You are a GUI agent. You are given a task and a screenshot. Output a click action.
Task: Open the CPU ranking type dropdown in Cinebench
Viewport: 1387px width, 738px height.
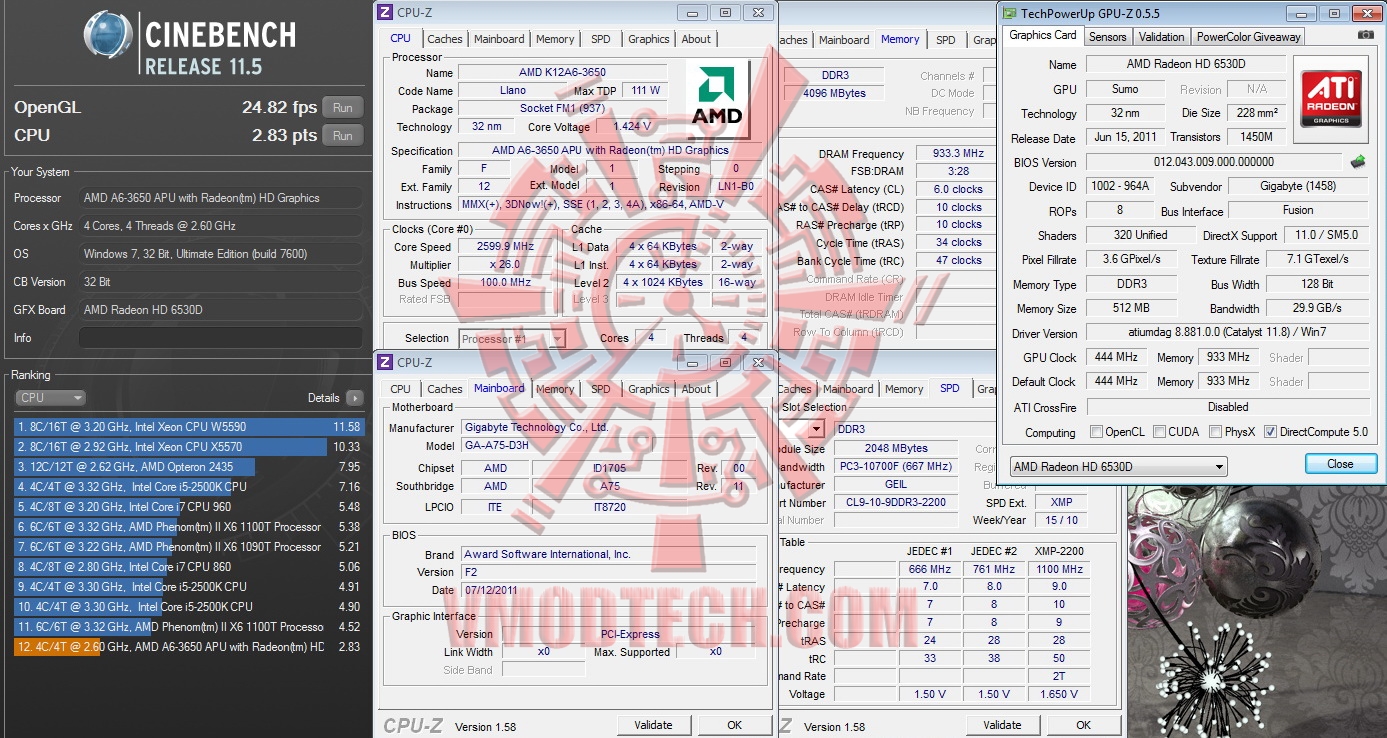click(50, 398)
